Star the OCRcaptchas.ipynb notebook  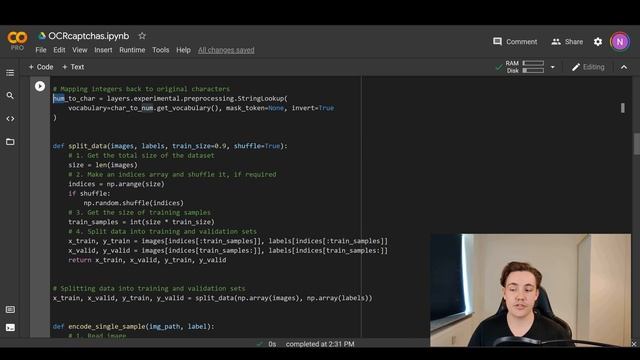pos(142,36)
